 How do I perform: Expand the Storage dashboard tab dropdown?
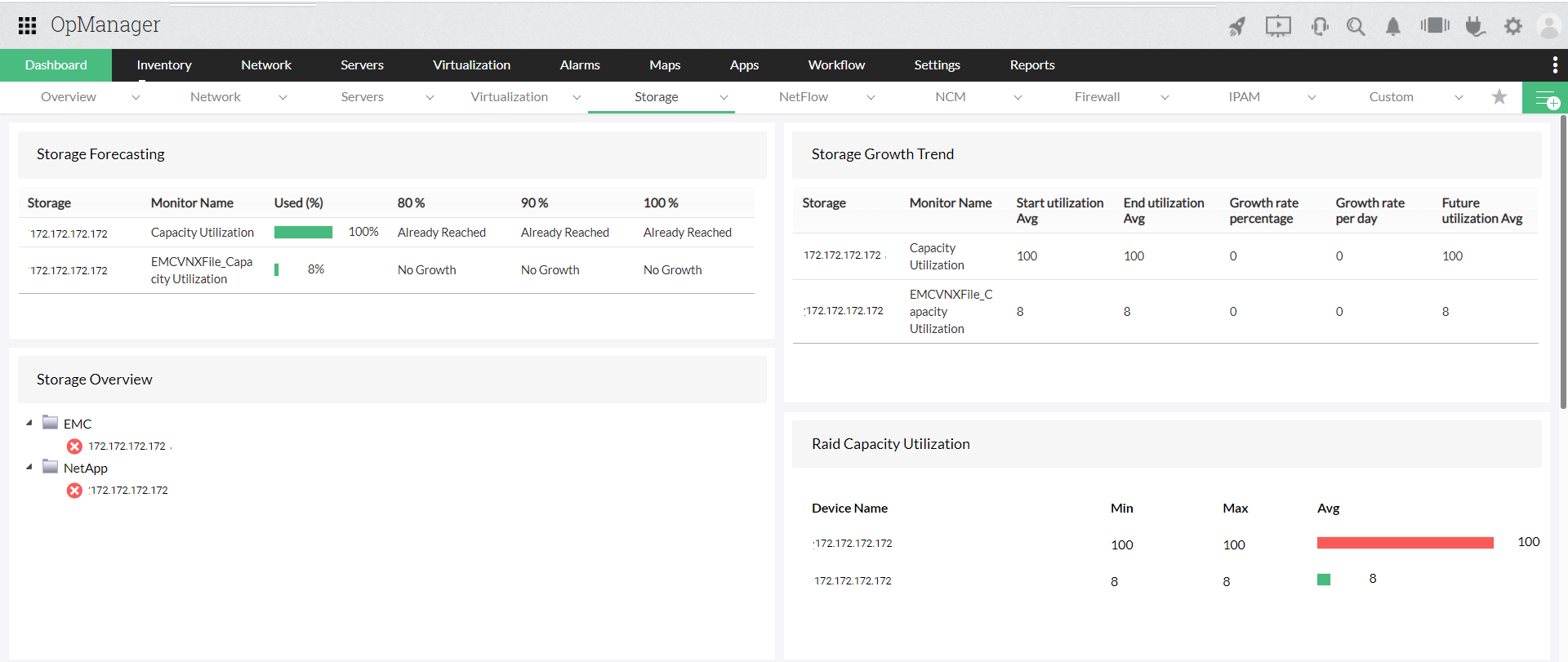[x=724, y=98]
